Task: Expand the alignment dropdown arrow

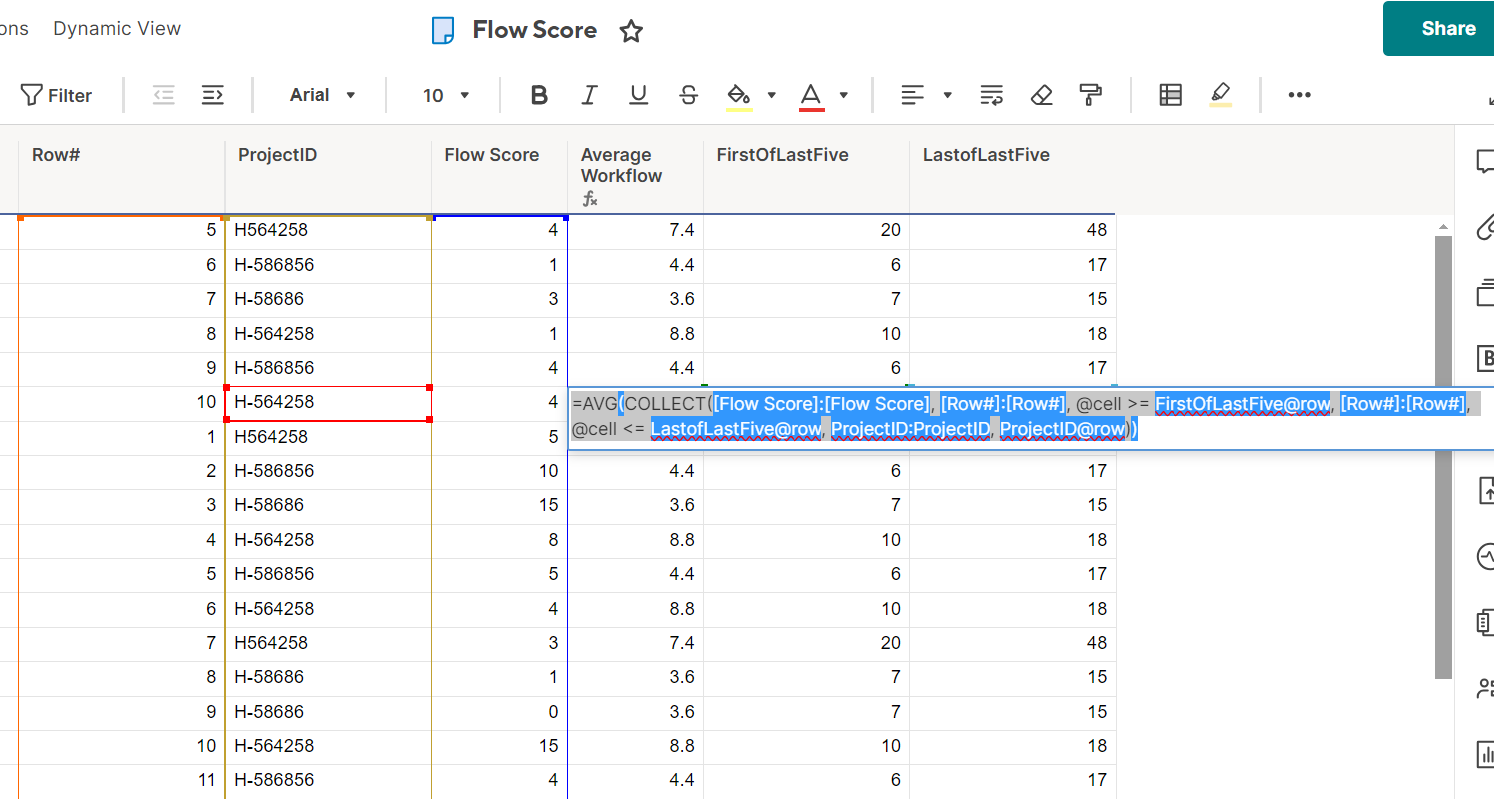Action: click(947, 95)
